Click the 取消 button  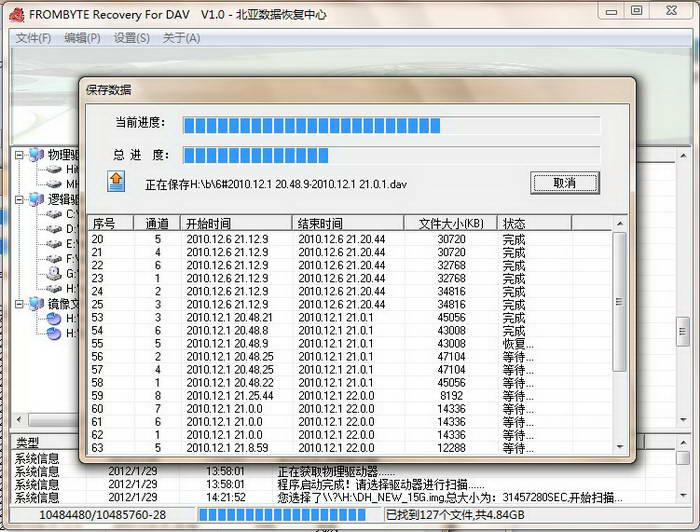click(x=565, y=183)
